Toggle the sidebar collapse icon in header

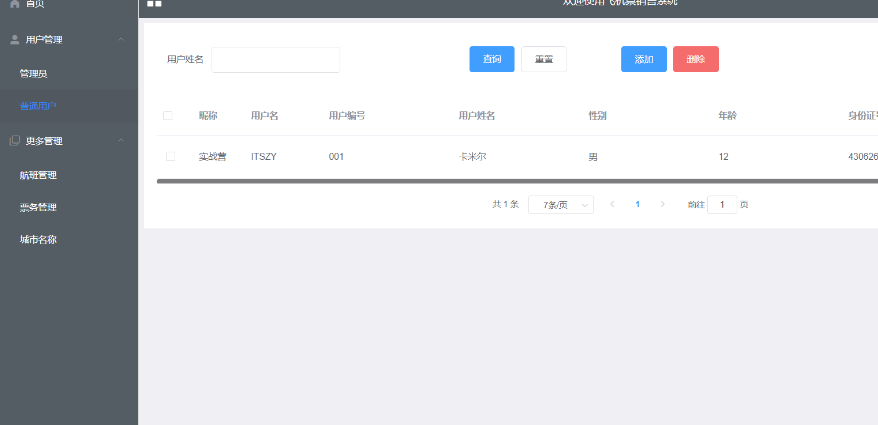tap(155, 3)
